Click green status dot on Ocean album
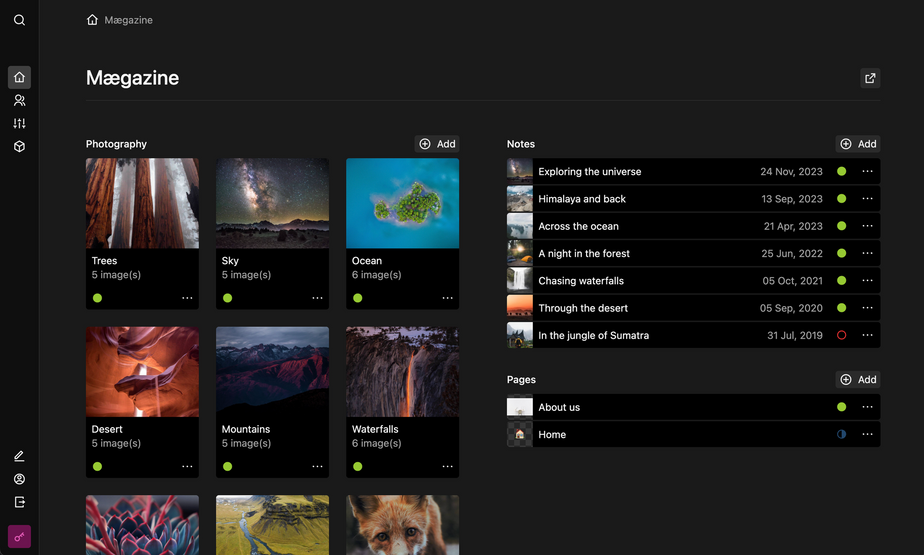Screen dimensions: 924x555 [x=358, y=298]
